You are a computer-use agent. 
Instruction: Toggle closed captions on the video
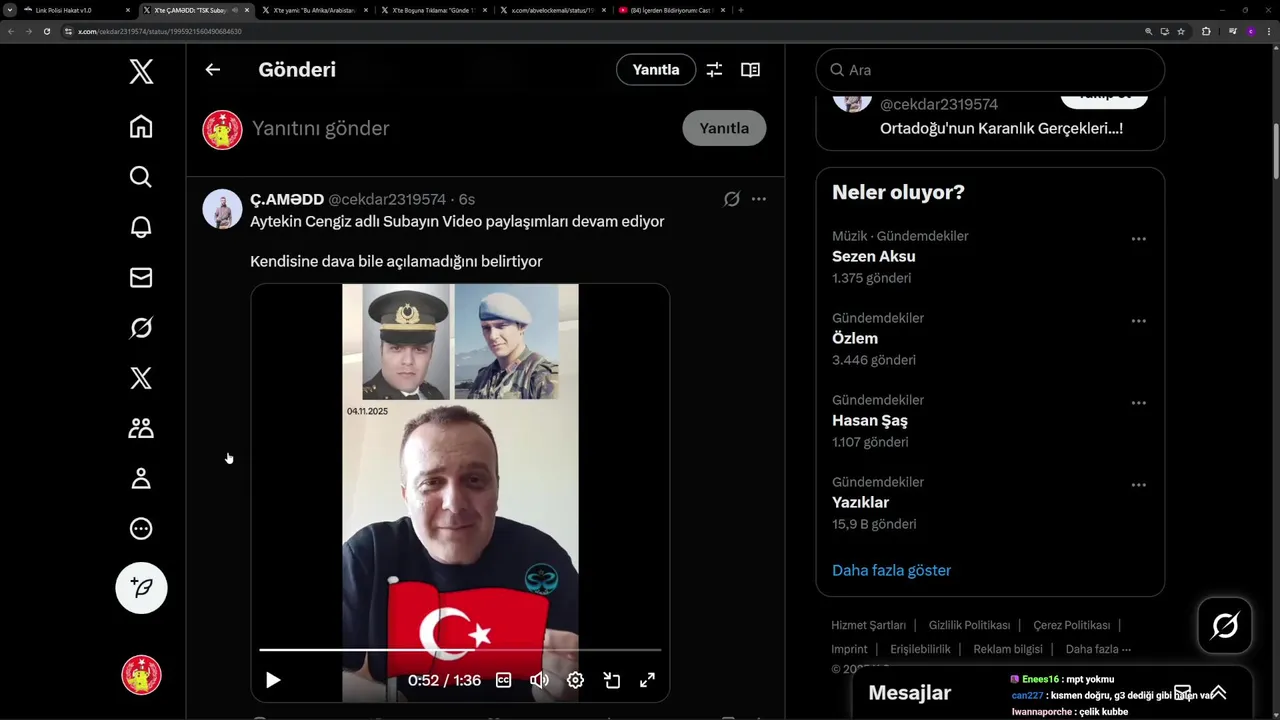504,680
